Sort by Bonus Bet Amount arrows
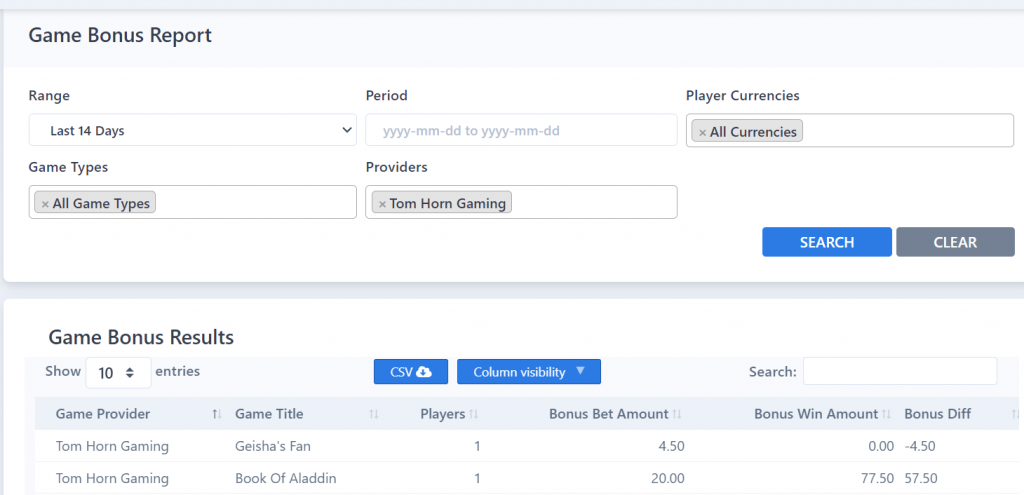The width and height of the screenshot is (1024, 495). 677,414
